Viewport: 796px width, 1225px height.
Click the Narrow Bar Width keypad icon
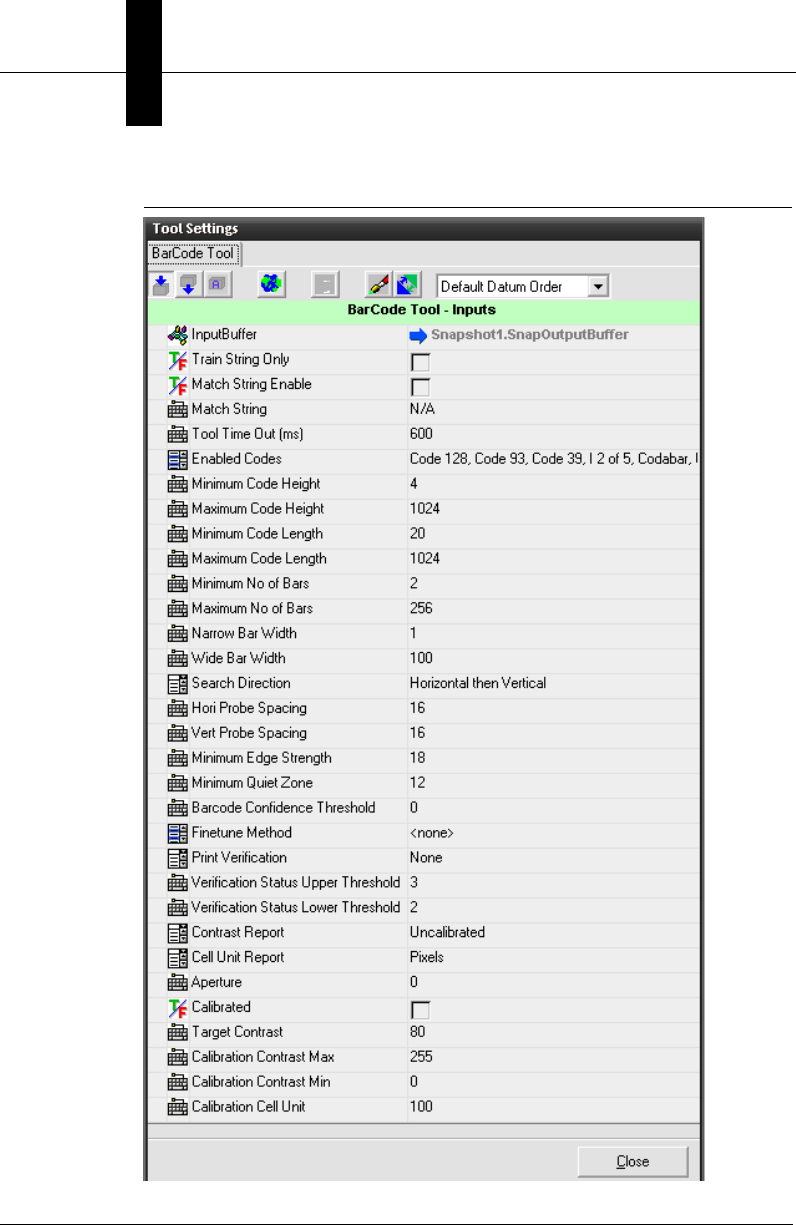(x=177, y=634)
